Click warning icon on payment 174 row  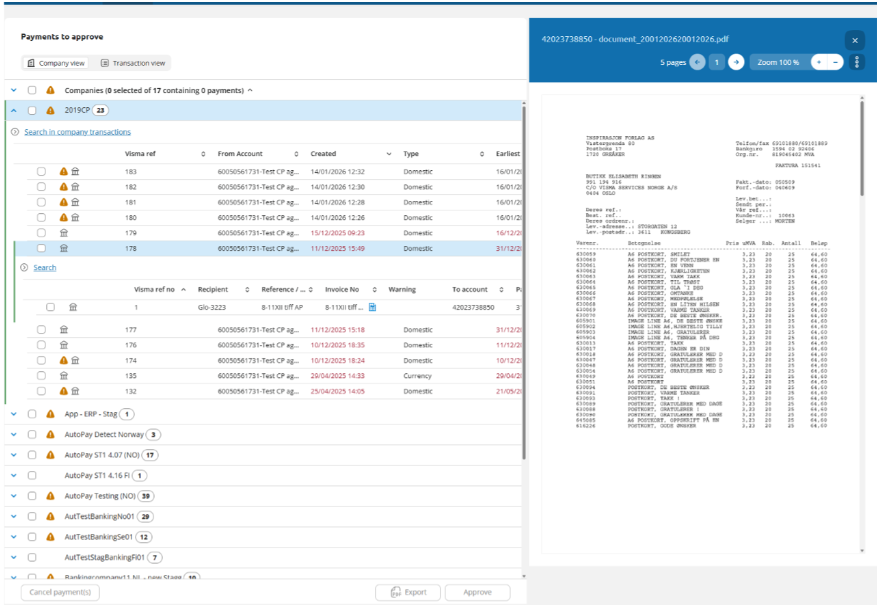point(64,361)
